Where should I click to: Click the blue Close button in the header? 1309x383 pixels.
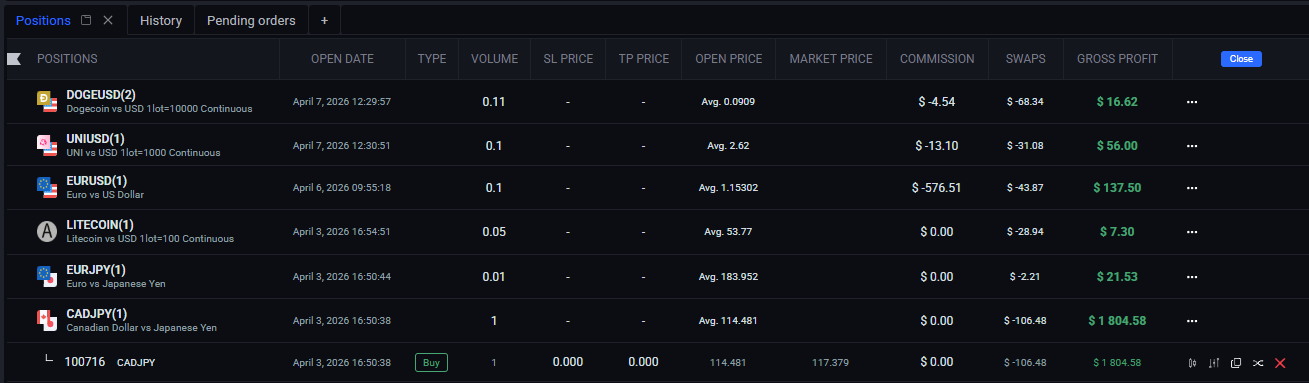coord(1241,59)
